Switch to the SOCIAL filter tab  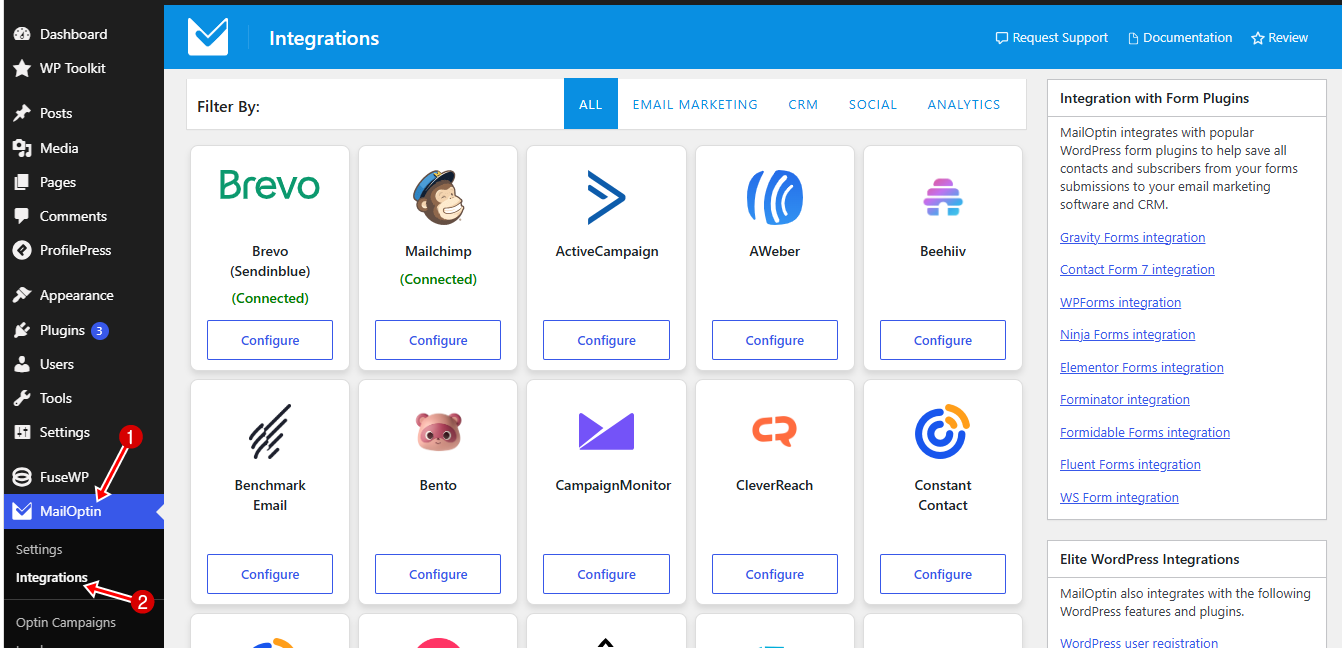point(873,104)
